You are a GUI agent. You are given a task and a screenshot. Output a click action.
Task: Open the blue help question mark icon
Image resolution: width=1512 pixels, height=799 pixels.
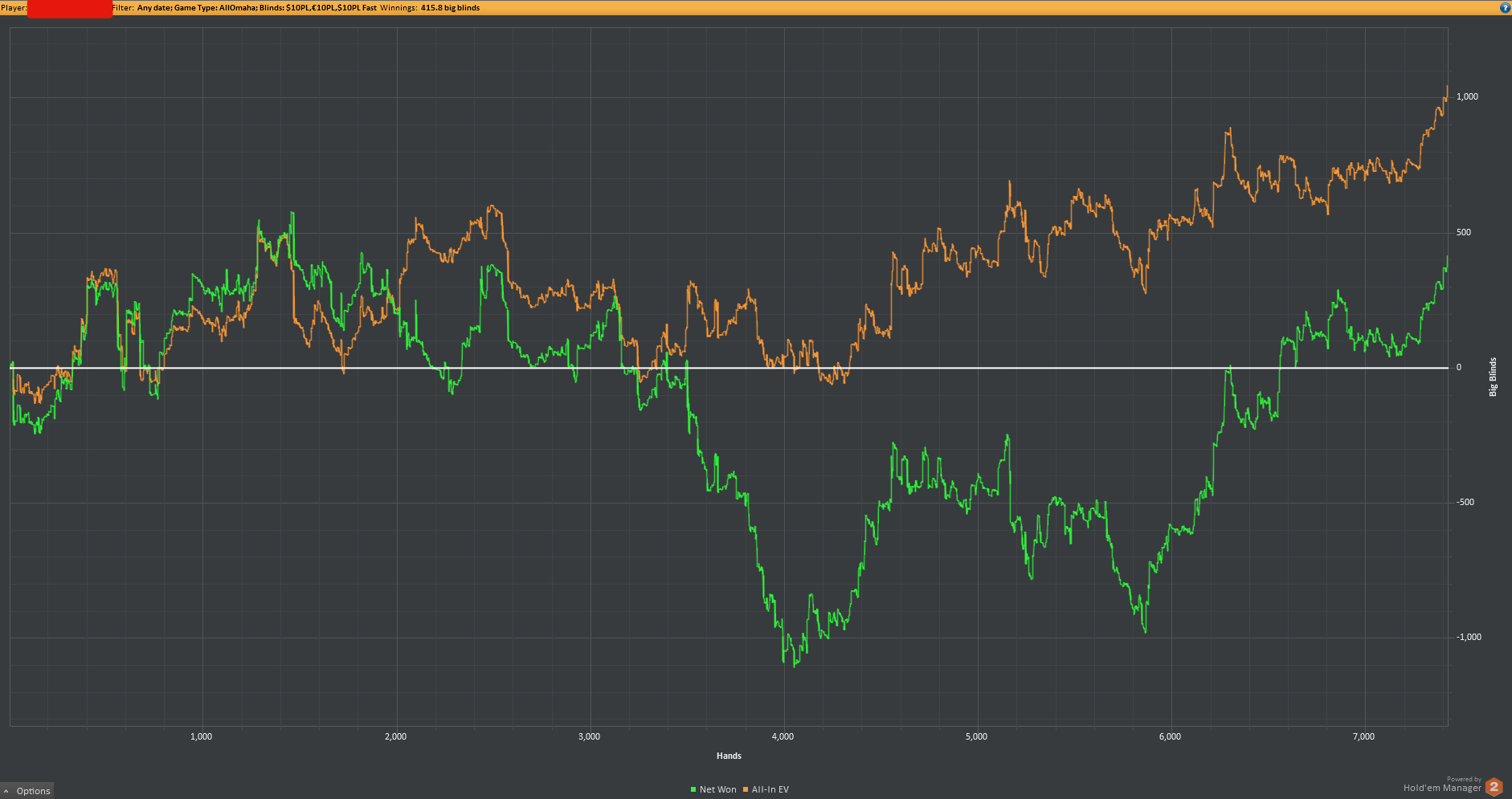pyautogui.click(x=1505, y=7)
